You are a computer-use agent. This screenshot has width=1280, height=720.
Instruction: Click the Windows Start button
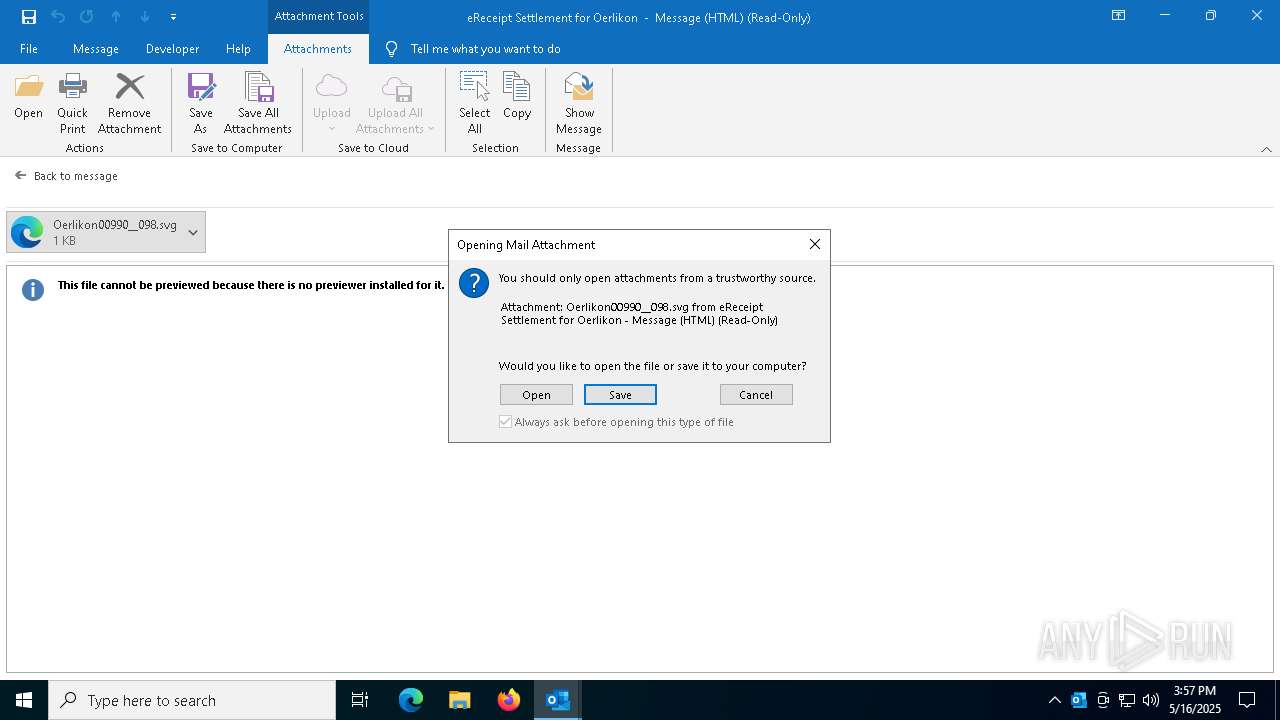click(x=24, y=700)
